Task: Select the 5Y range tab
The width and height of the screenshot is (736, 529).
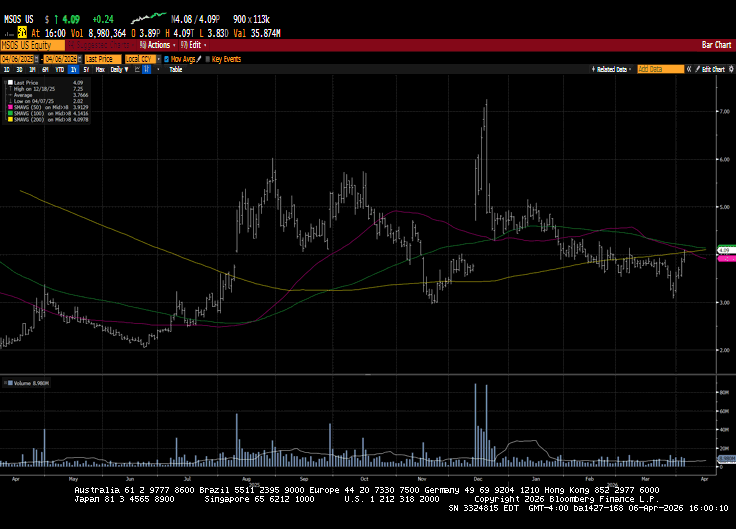Action: (86, 69)
